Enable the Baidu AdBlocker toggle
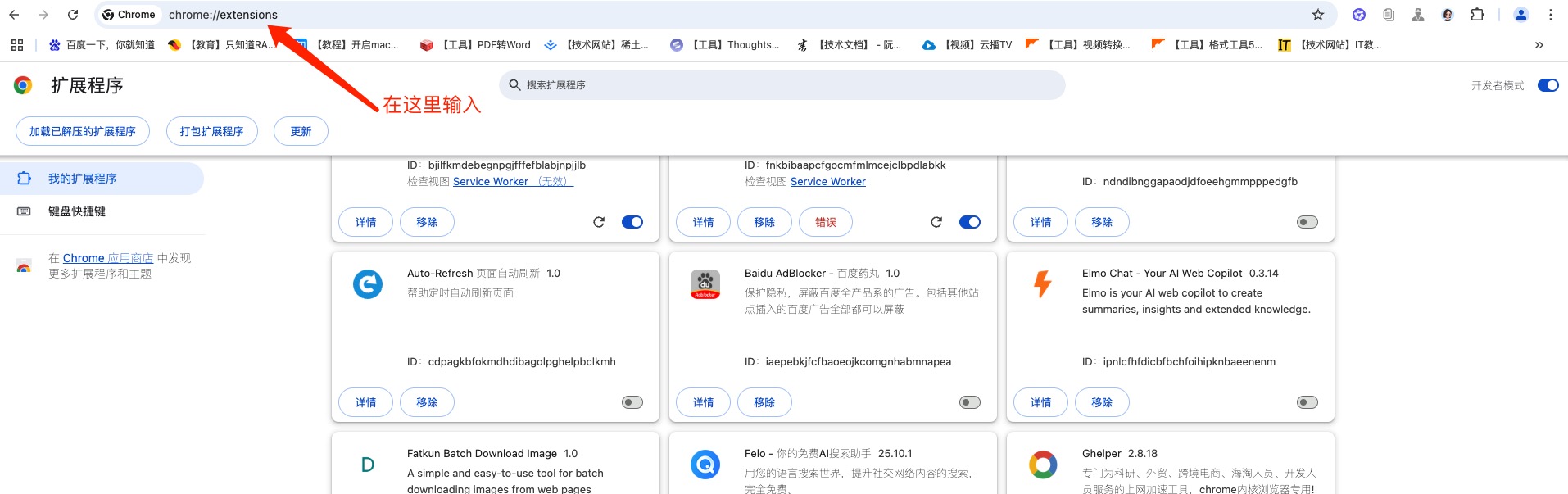The width and height of the screenshot is (1568, 494). click(970, 402)
